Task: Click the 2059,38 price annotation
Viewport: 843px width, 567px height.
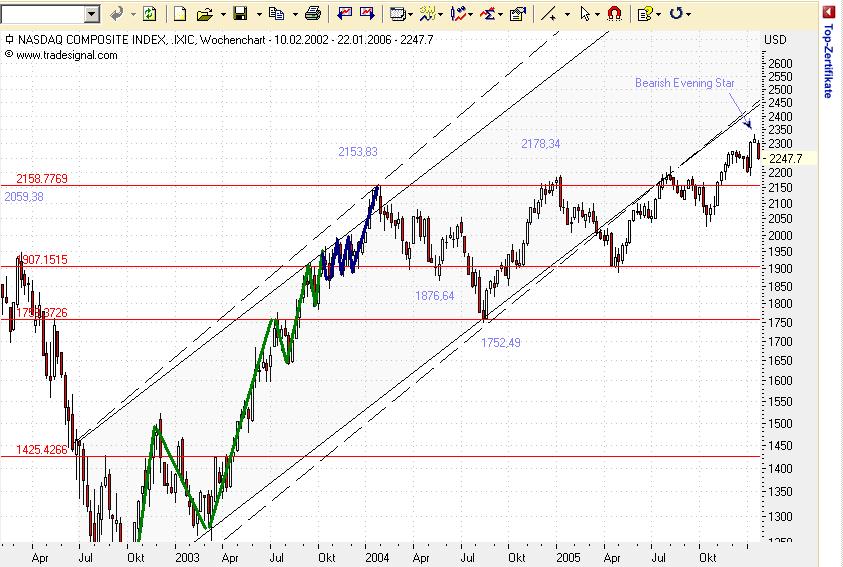Action: [24, 197]
